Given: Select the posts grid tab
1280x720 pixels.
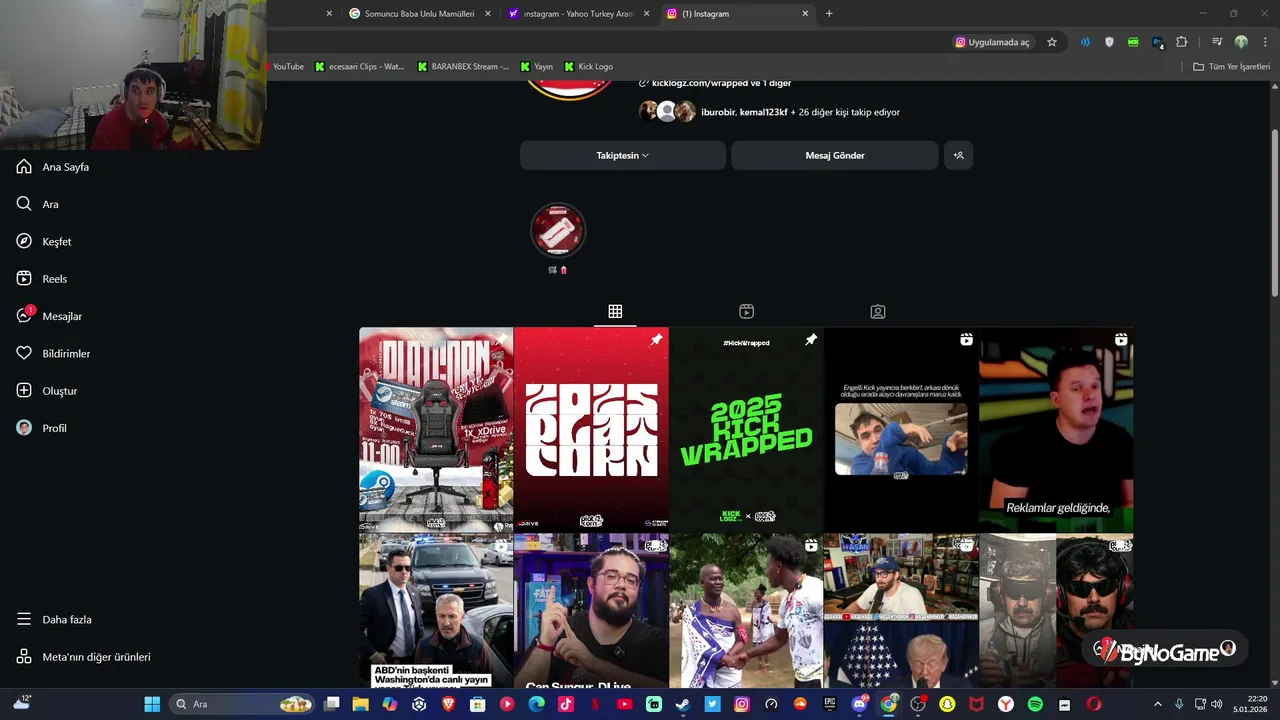Looking at the screenshot, I should pyautogui.click(x=615, y=312).
